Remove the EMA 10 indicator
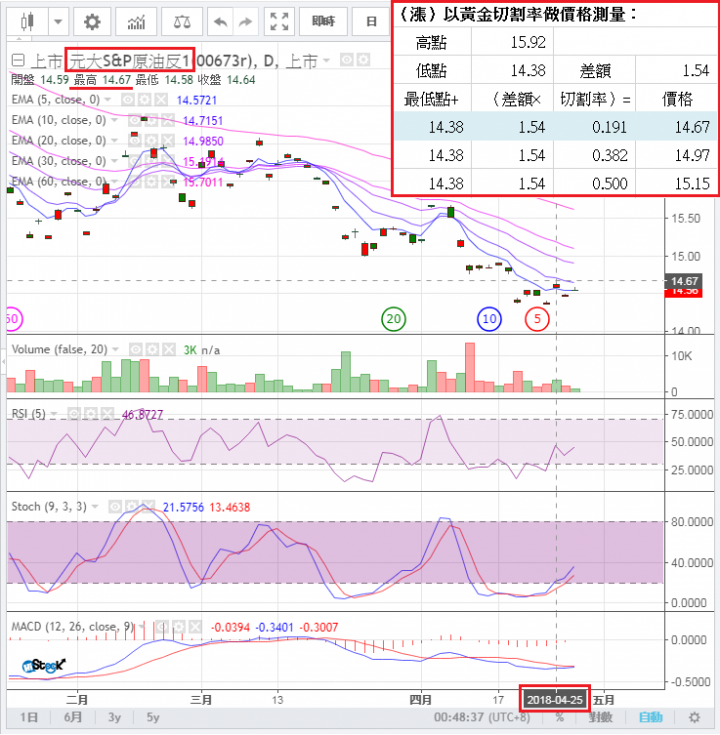This screenshot has height=735, width=720. click(167, 120)
